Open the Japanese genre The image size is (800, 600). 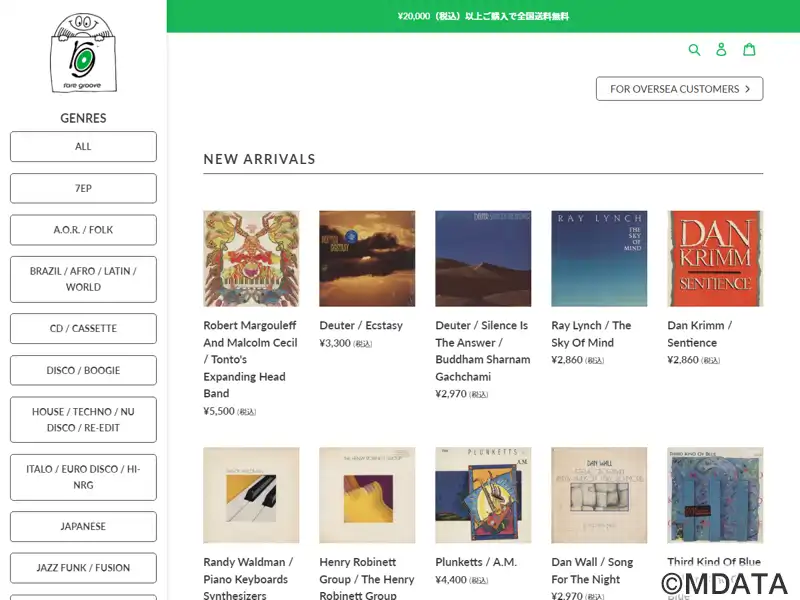click(83, 526)
